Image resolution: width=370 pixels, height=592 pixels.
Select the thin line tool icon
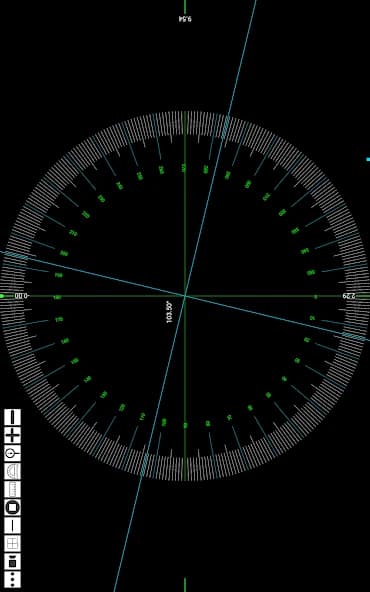coord(12,526)
